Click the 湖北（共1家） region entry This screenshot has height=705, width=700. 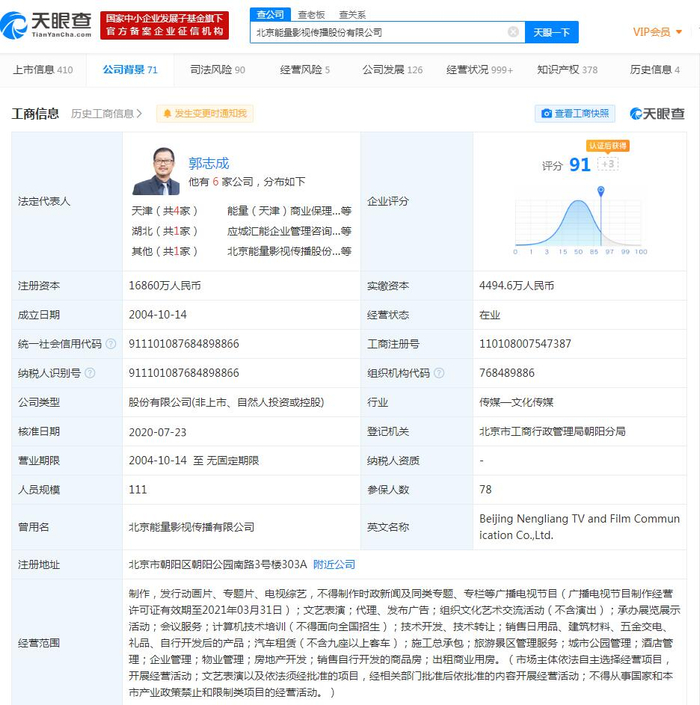pos(165,231)
